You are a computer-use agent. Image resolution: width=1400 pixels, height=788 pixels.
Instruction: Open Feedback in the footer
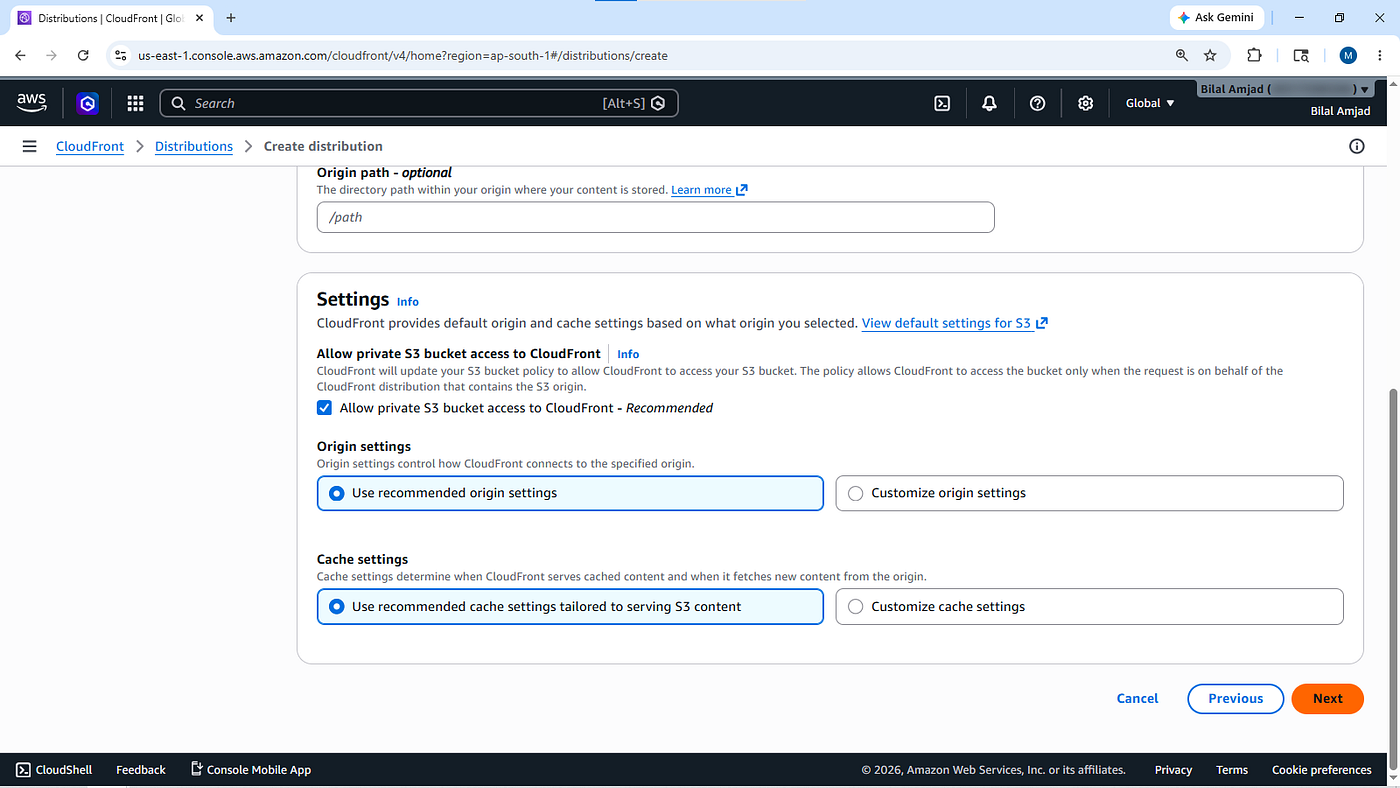pos(141,770)
